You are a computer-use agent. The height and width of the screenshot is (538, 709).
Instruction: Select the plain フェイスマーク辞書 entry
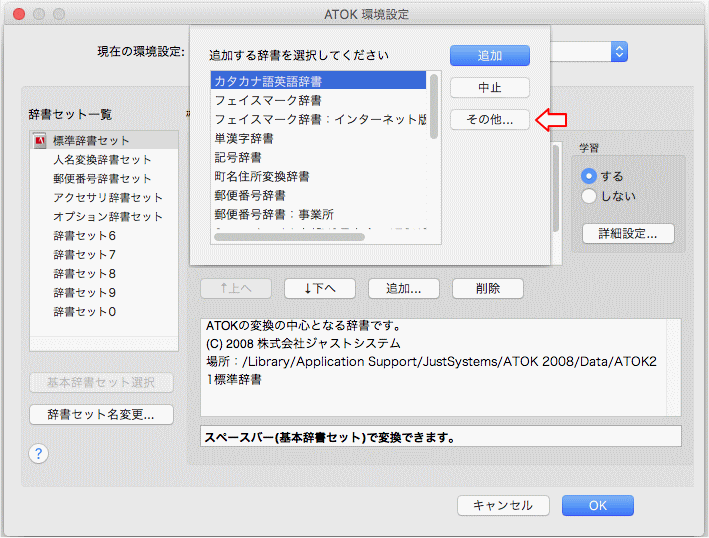point(318,100)
